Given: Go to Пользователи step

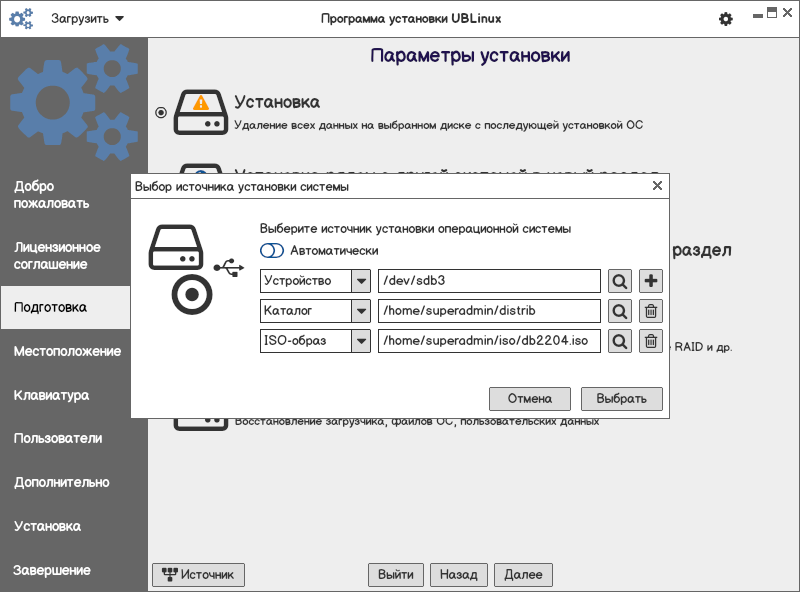Looking at the screenshot, I should [58, 438].
